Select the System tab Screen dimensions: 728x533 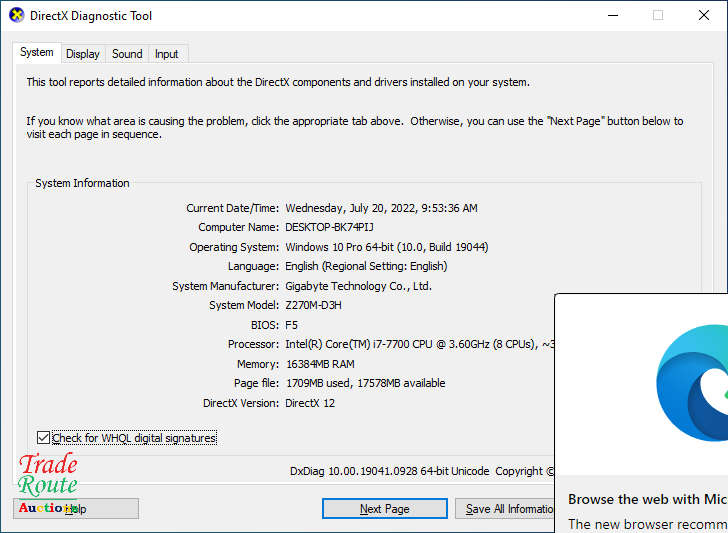[37, 53]
